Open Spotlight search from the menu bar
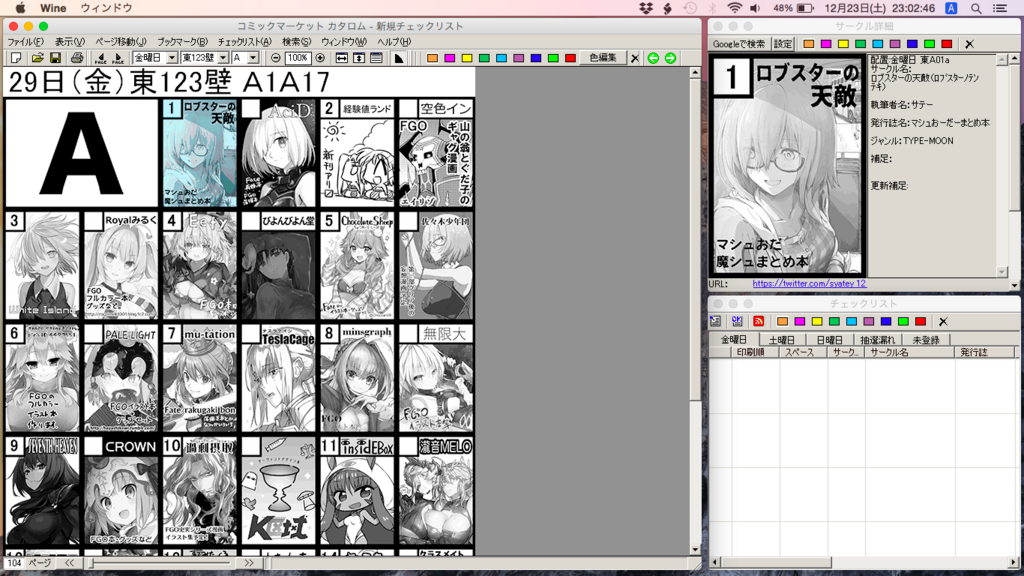The width and height of the screenshot is (1024, 576). click(x=976, y=8)
